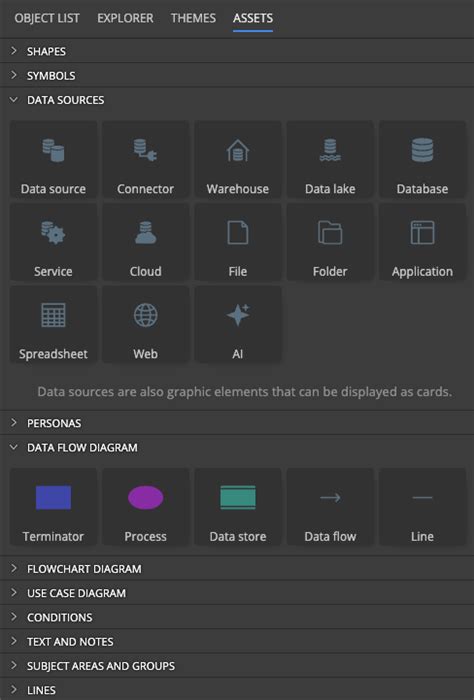Choose the AI sparkle asset

pyautogui.click(x=238, y=325)
